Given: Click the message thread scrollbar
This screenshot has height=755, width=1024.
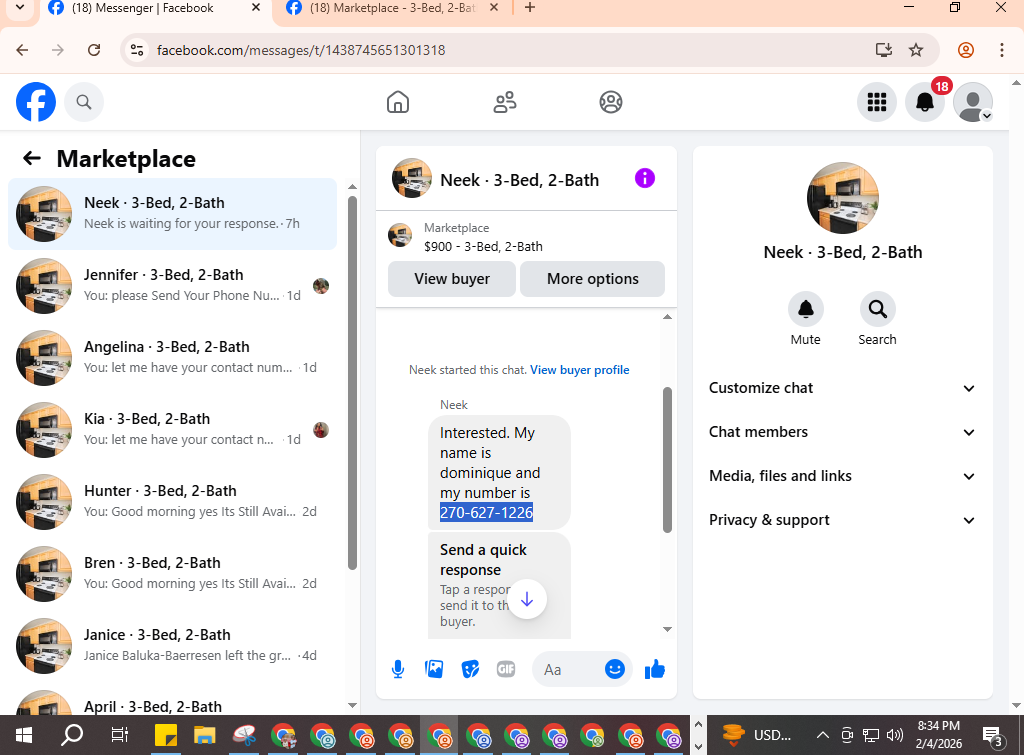Looking at the screenshot, I should 667,460.
